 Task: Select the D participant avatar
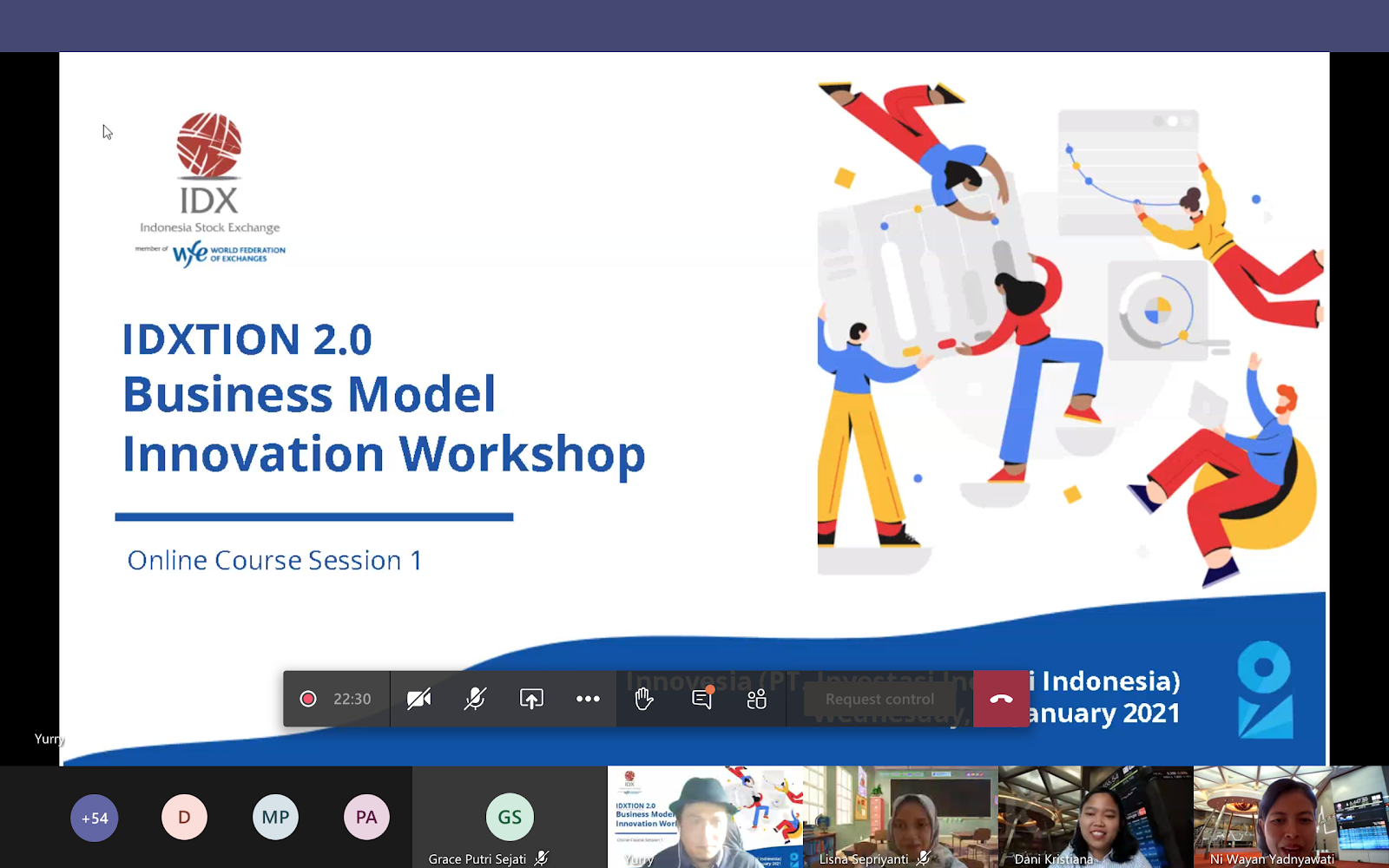click(184, 818)
